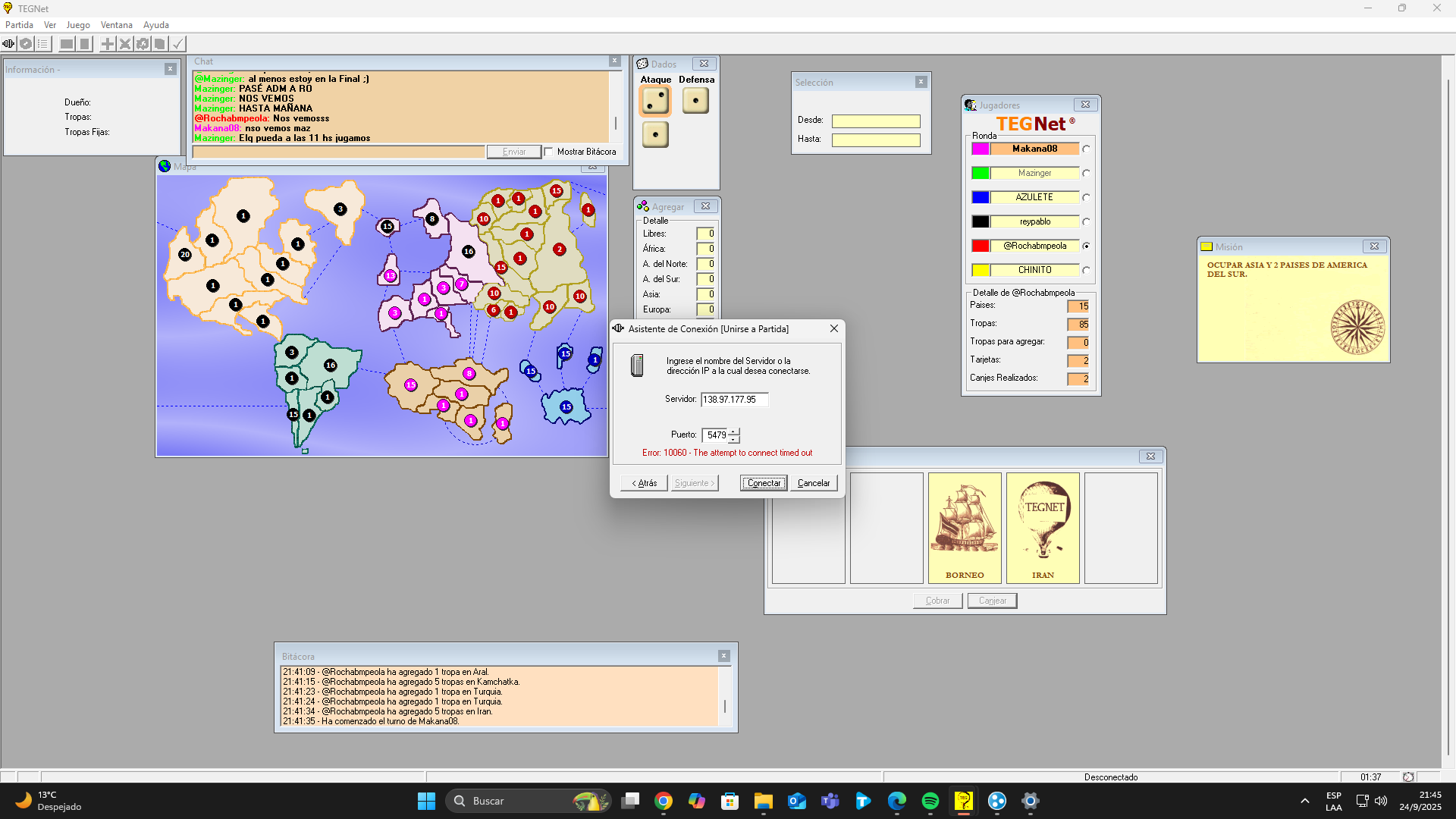Click the crossed swords attack toolbar icon
The height and width of the screenshot is (819, 1456).
coord(125,44)
